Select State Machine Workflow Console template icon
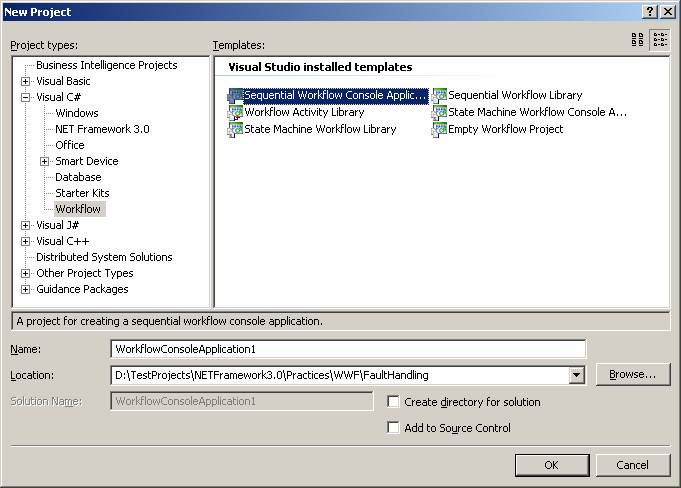The height and width of the screenshot is (488, 681). (x=440, y=113)
